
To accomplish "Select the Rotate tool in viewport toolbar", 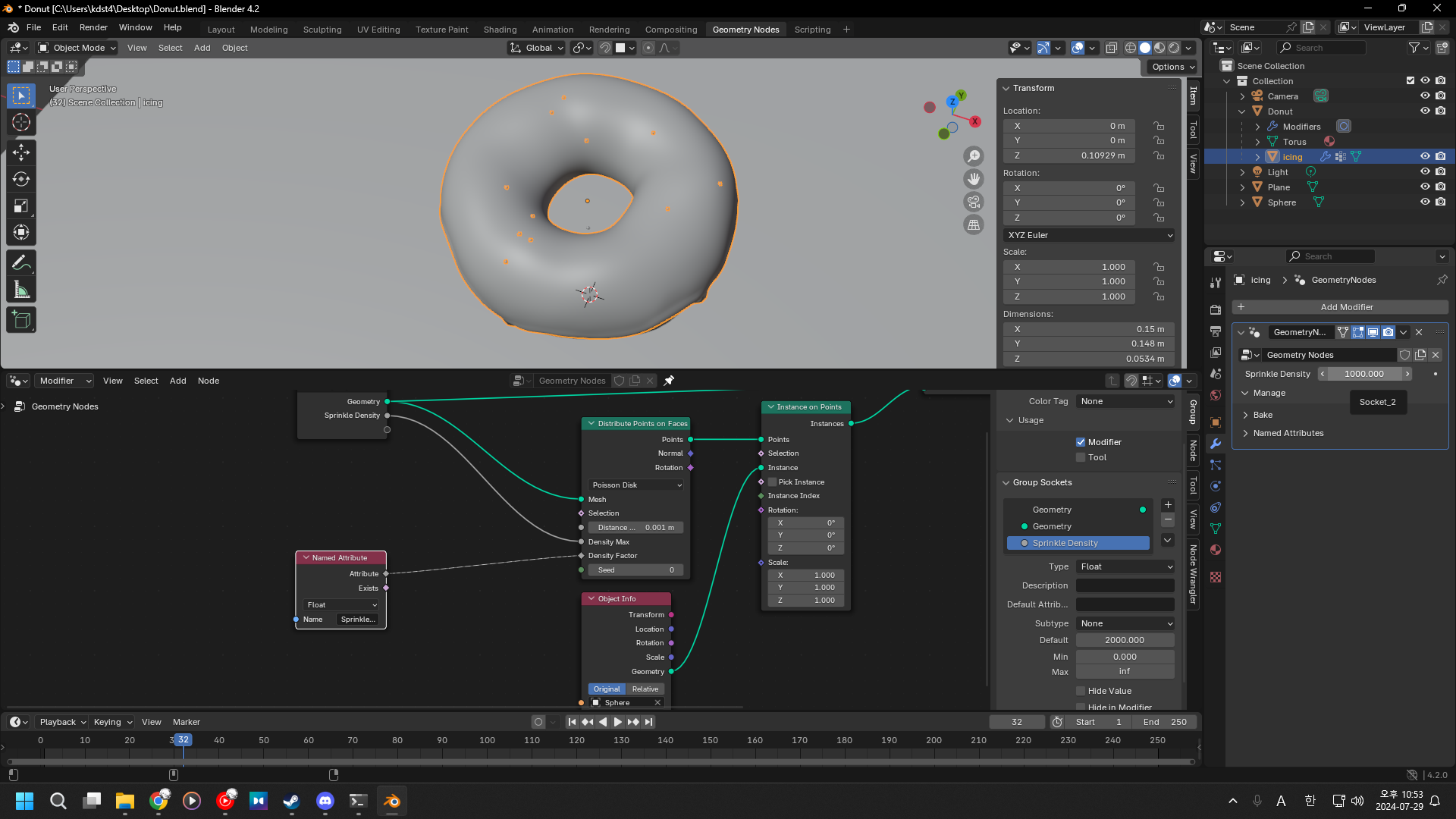I will click(21, 180).
